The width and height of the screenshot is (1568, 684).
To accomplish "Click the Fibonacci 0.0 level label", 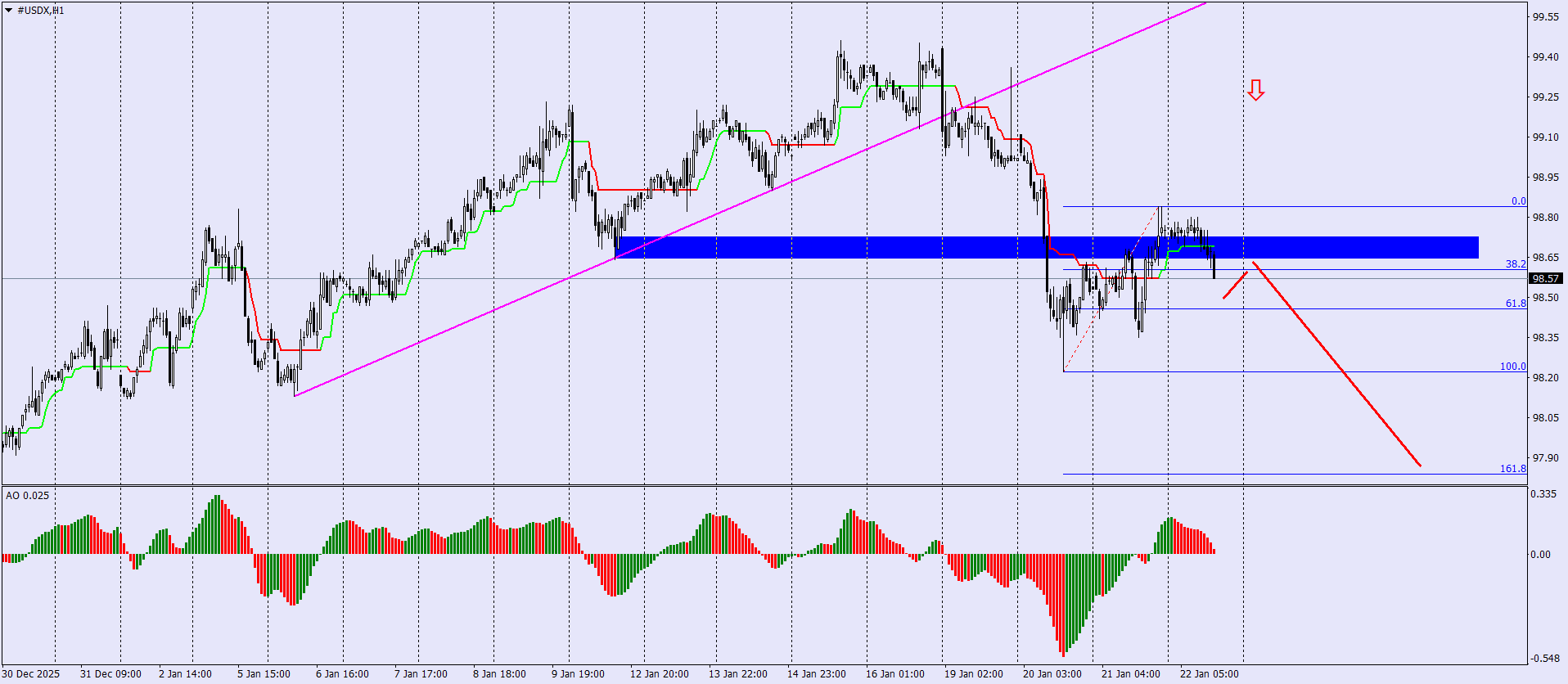I will [x=1518, y=201].
